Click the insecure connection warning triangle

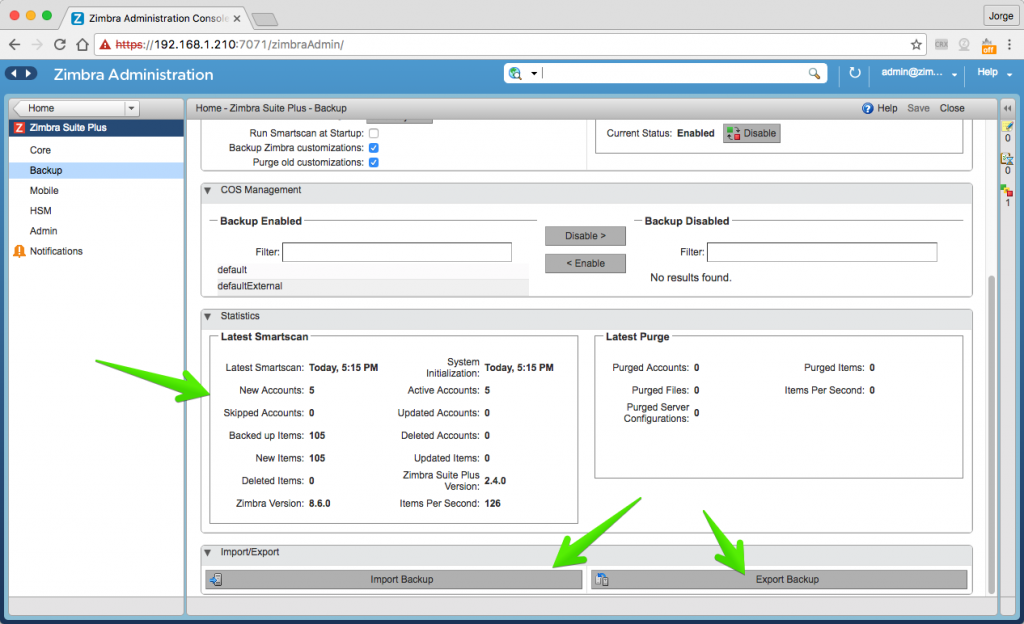pyautogui.click(x=104, y=44)
